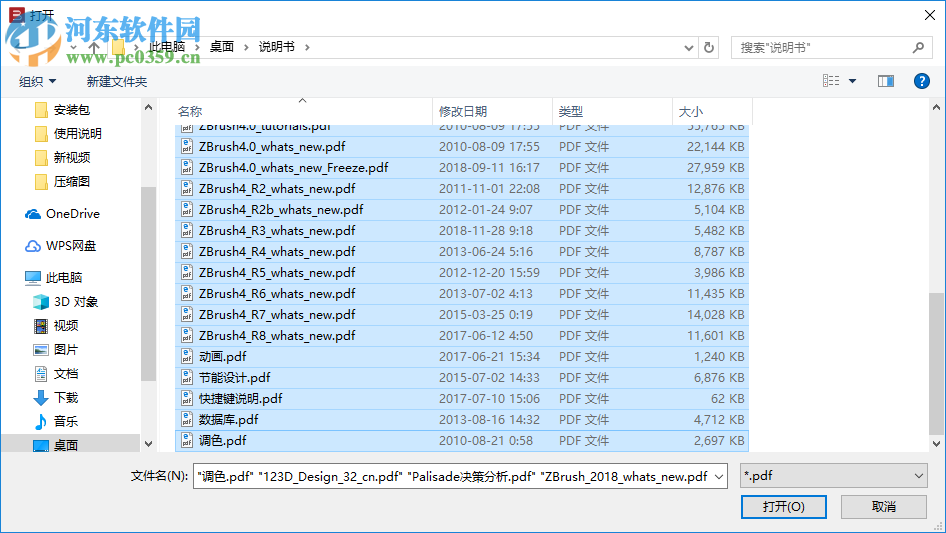Select 节能设计.pdf file
The width and height of the screenshot is (946, 533).
462,378
